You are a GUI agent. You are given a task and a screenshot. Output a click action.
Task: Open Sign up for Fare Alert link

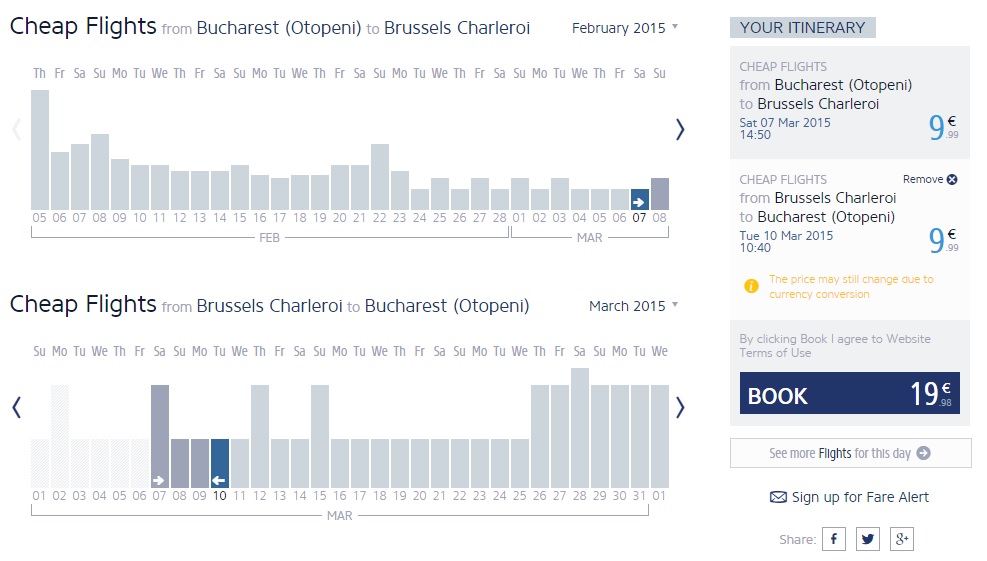click(x=860, y=497)
